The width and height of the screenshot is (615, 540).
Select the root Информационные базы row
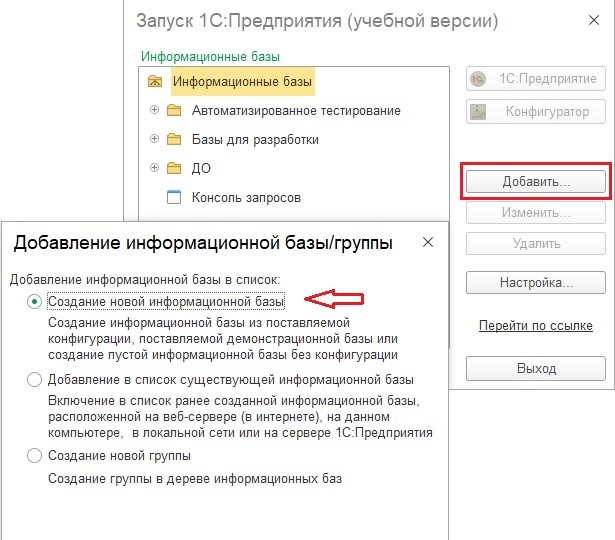[242, 82]
